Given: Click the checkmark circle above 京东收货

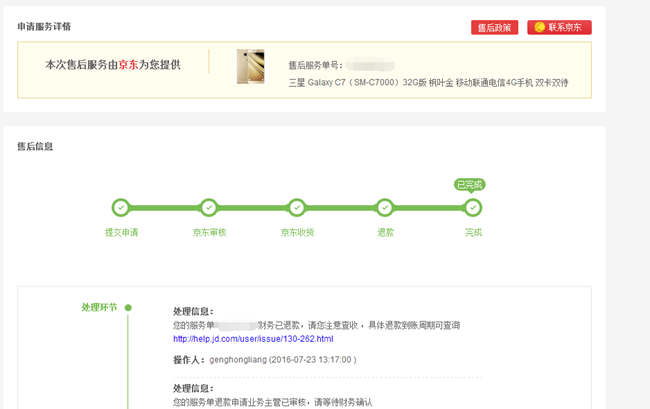Looking at the screenshot, I should [x=297, y=208].
